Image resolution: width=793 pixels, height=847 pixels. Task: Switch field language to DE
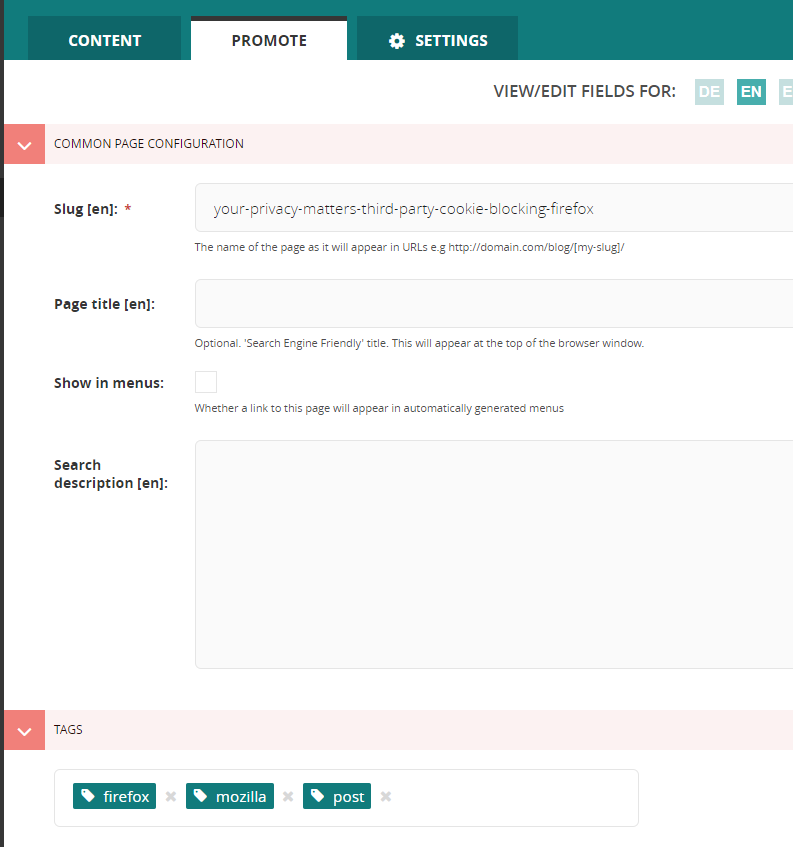pyautogui.click(x=709, y=92)
